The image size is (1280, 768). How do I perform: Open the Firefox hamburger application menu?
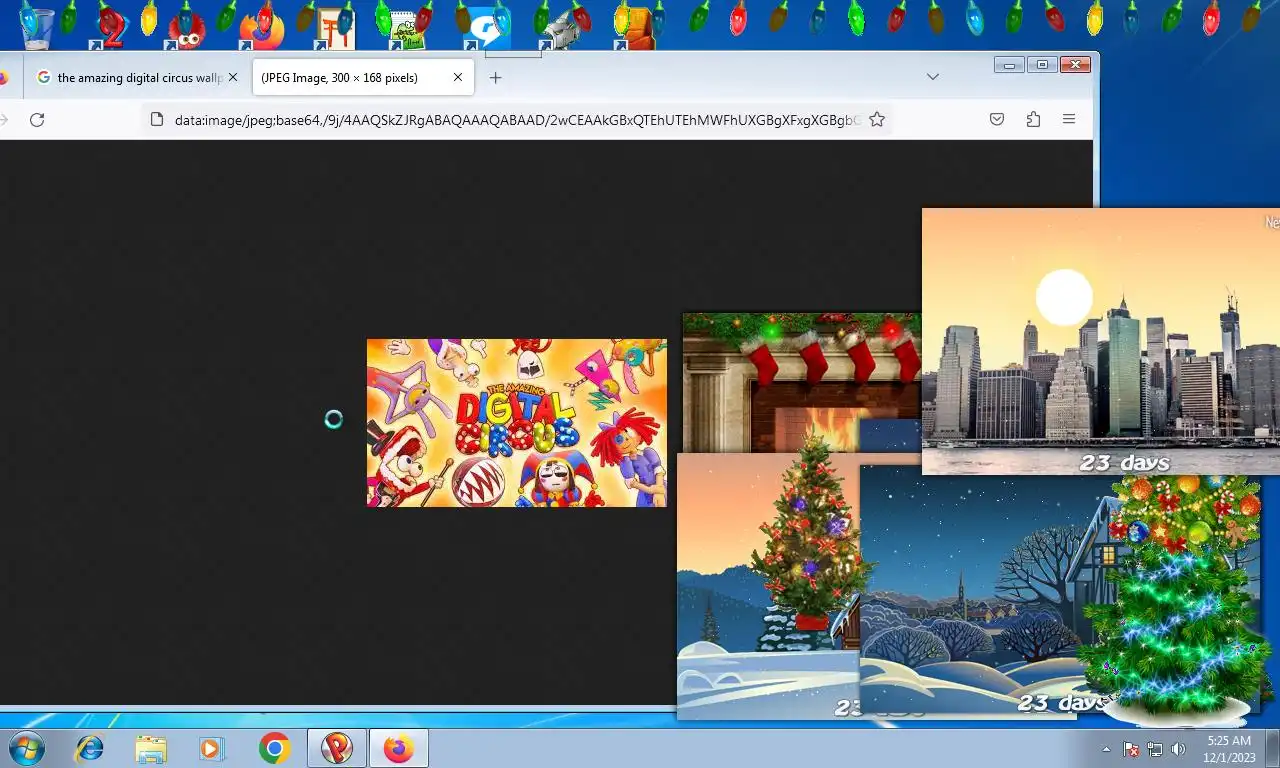point(1069,119)
